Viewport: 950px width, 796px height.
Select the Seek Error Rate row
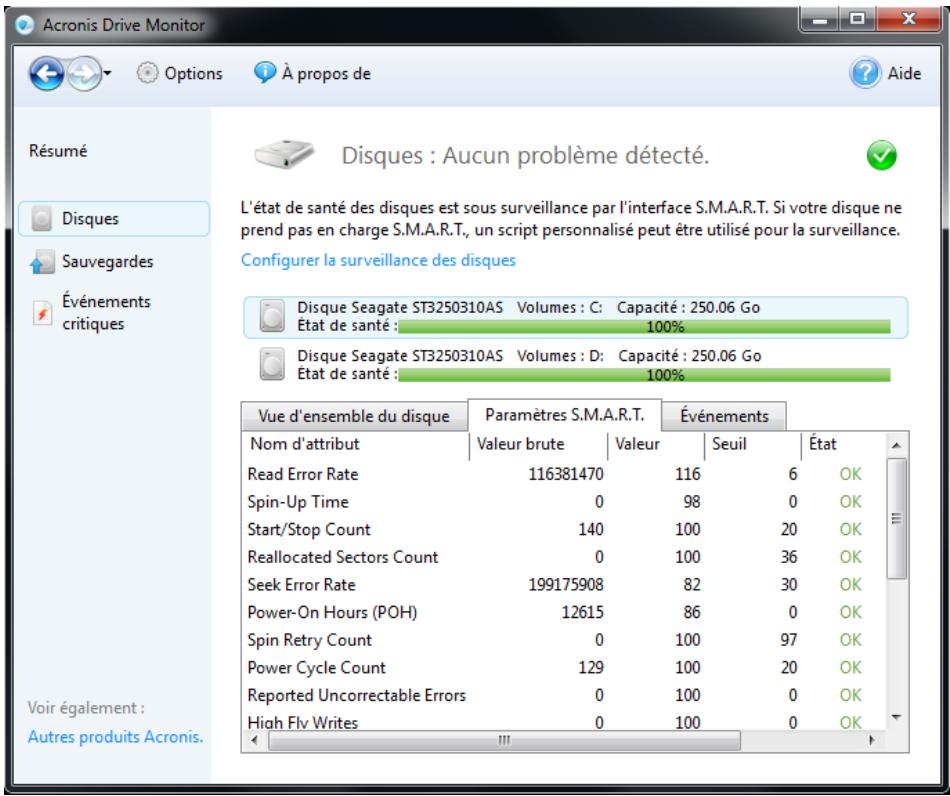click(563, 585)
